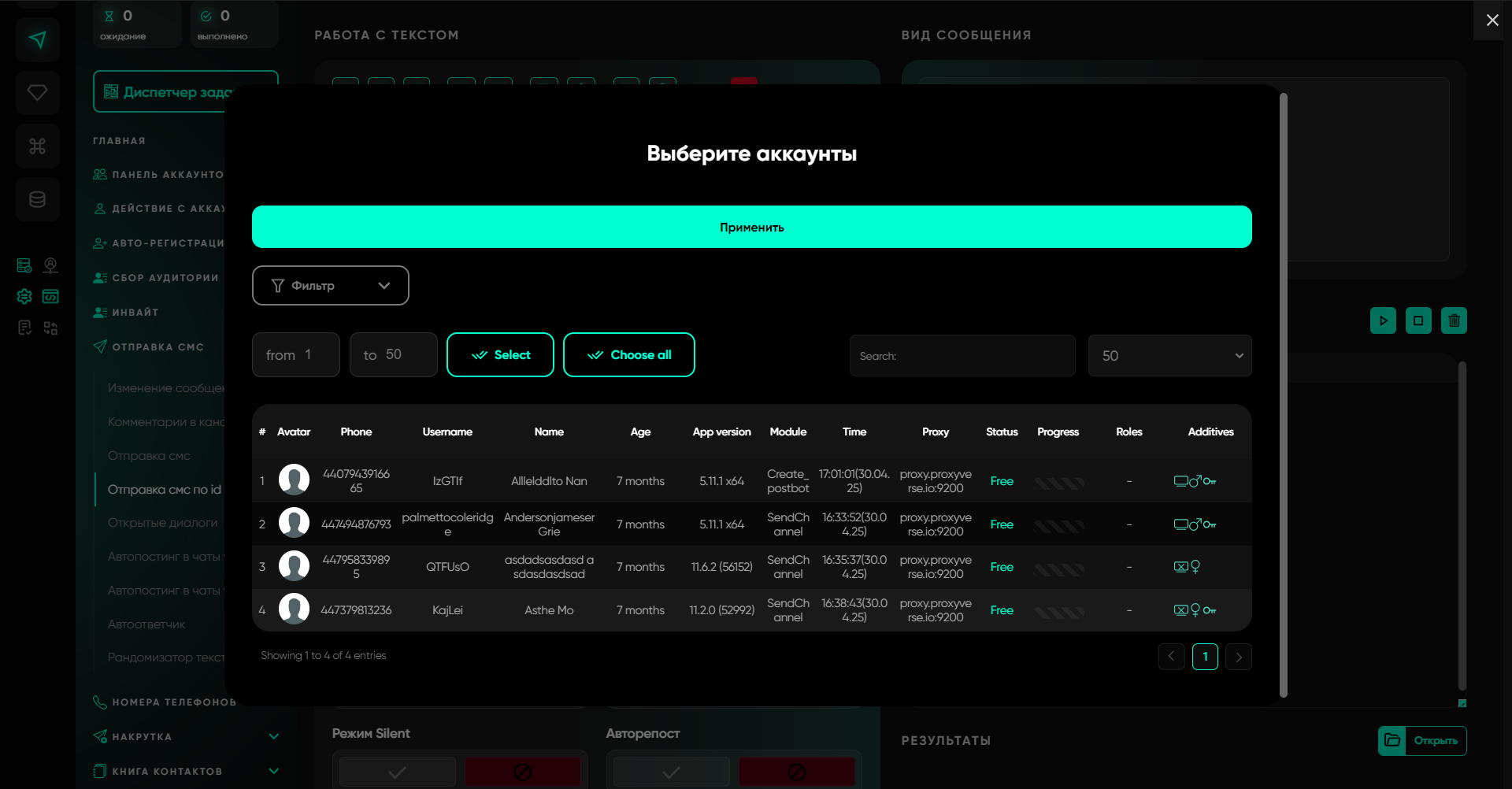Click the heart icon in left sidebar
The image size is (1512, 789).
coord(37,93)
